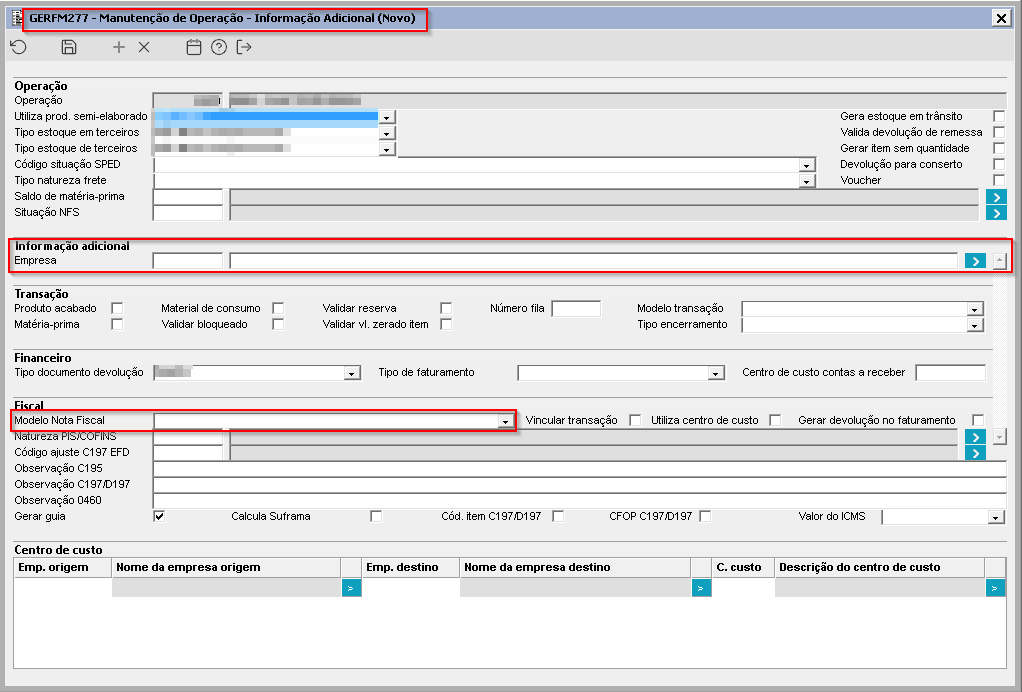Check Matéria-prima checkbox
Image resolution: width=1022 pixels, height=692 pixels.
point(117,324)
